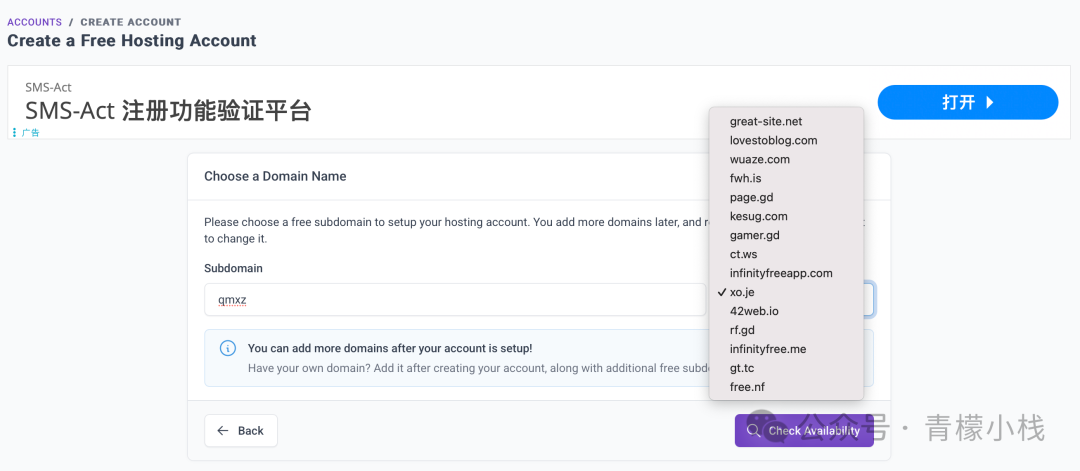Select great-site.net from the domain list
Viewport: 1080px width, 471px height.
[x=766, y=121]
